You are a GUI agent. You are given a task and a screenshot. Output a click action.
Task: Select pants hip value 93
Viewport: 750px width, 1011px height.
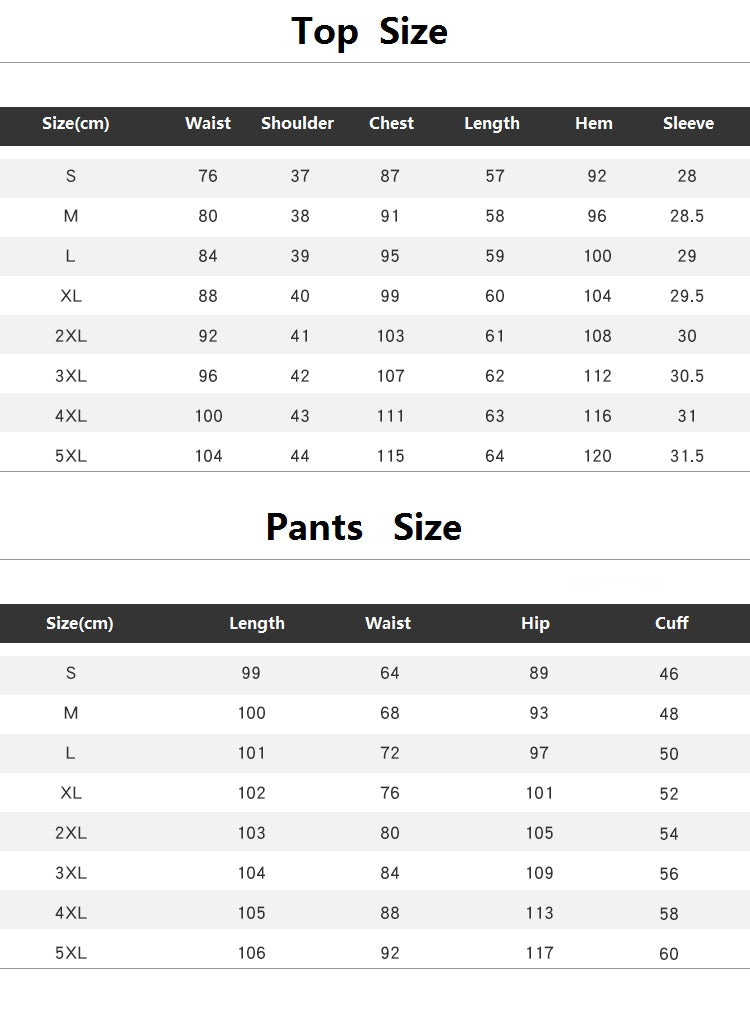[539, 713]
